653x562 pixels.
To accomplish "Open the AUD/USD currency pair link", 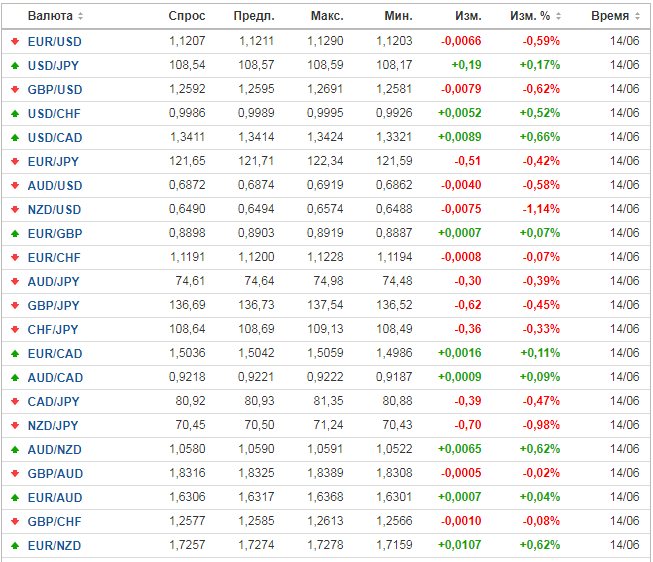I will (55, 185).
